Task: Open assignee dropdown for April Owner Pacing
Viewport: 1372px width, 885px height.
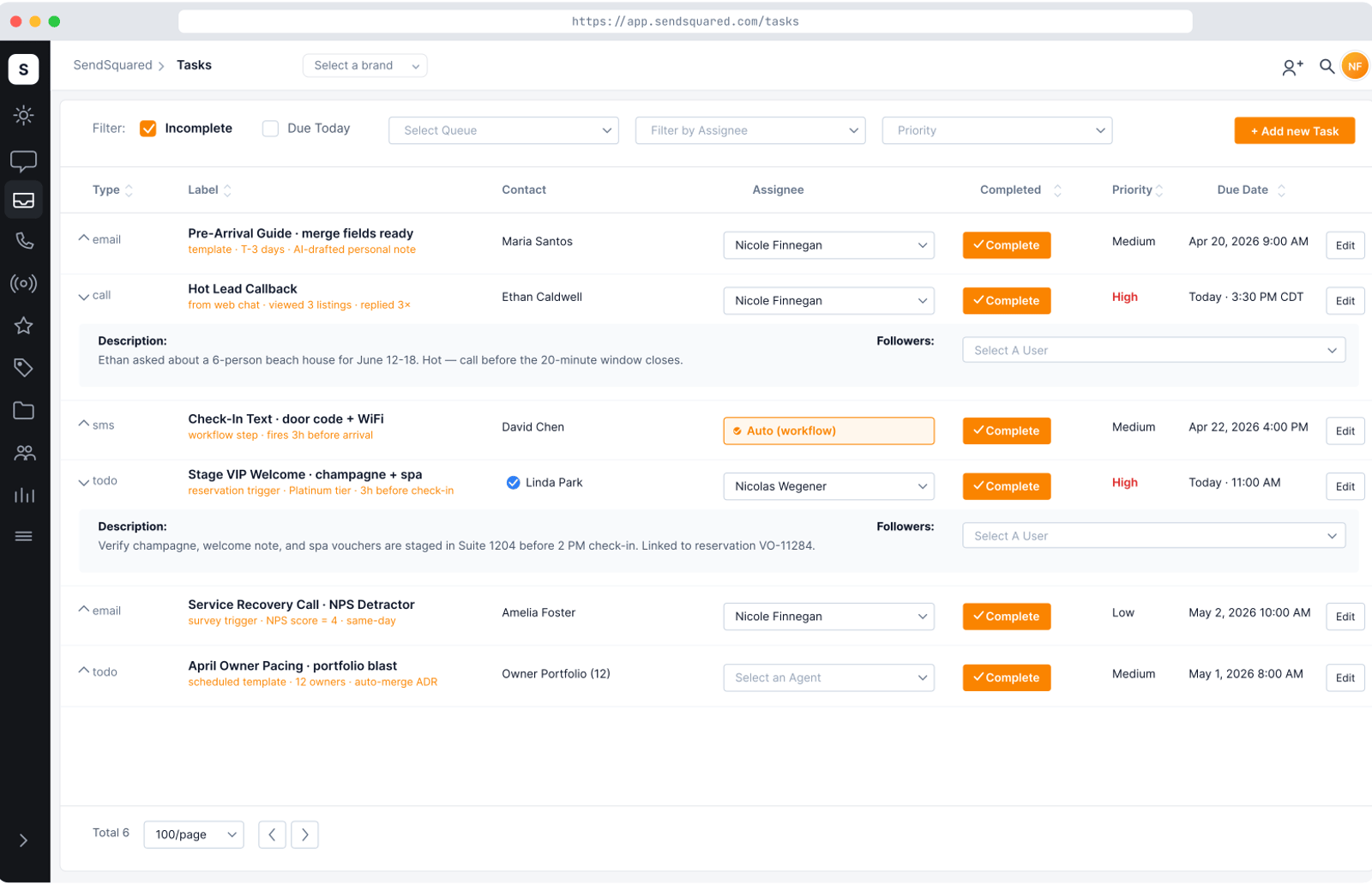Action: click(829, 677)
